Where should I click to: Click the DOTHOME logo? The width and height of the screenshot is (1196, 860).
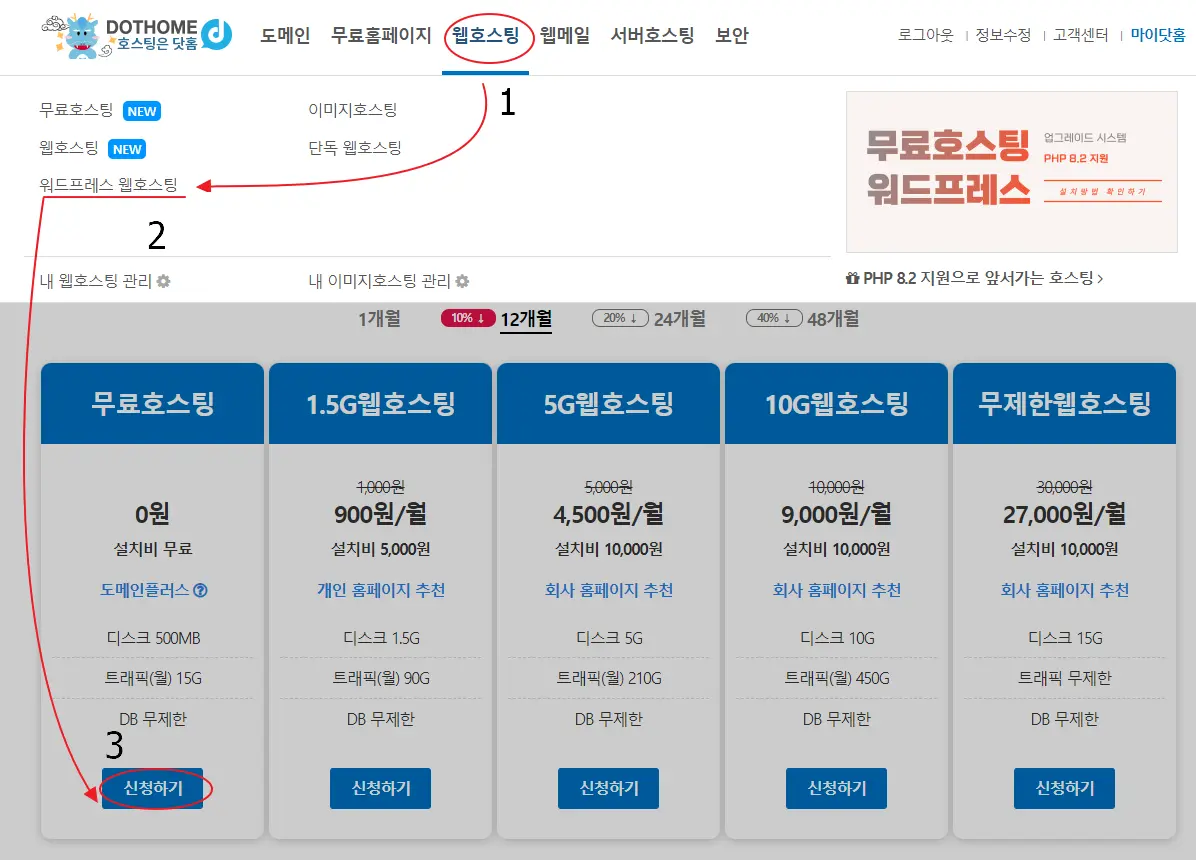[x=137, y=35]
